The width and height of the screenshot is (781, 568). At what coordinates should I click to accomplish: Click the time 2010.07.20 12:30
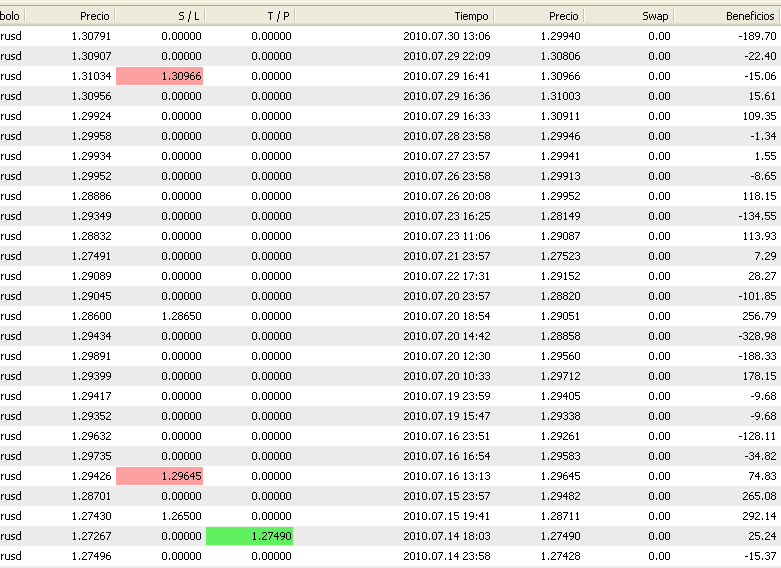447,356
